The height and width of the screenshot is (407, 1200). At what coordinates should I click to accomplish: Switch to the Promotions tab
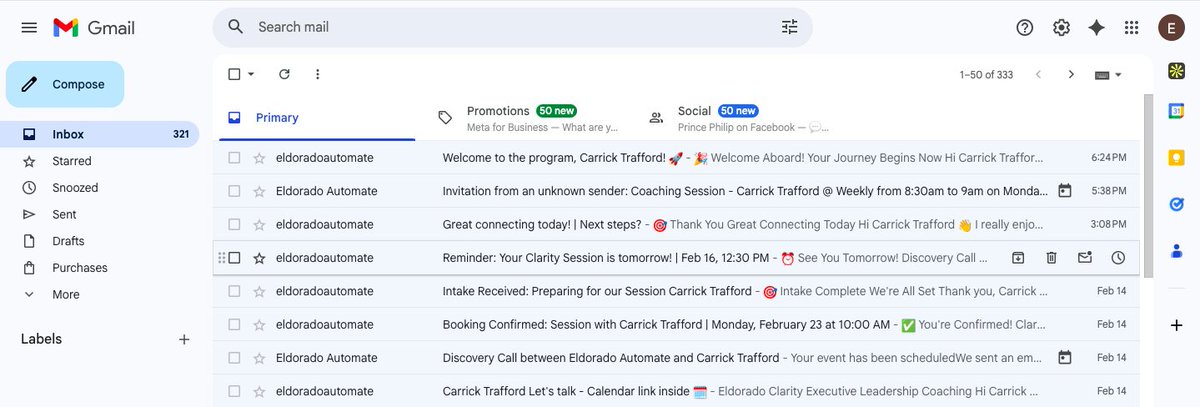(528, 117)
